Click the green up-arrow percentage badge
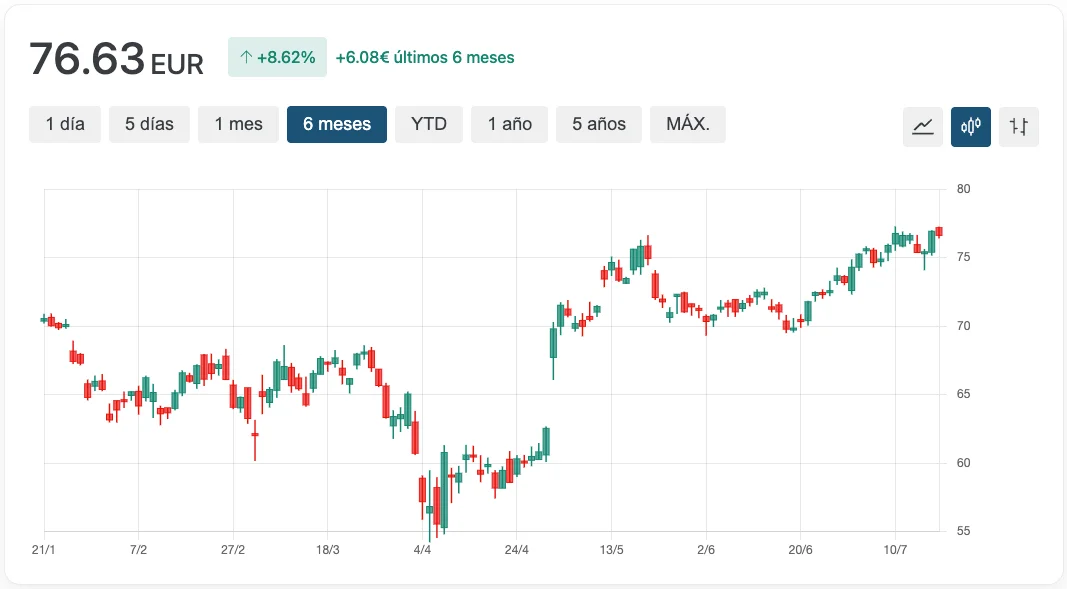The height and width of the screenshot is (589, 1067). (277, 58)
